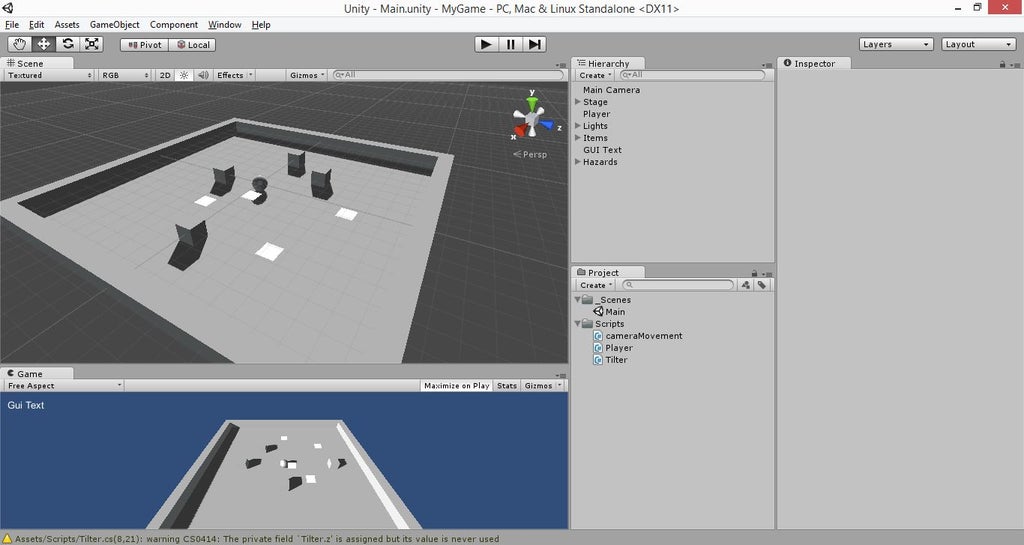Click the Scene view search field
The image size is (1024, 545).
coord(447,75)
